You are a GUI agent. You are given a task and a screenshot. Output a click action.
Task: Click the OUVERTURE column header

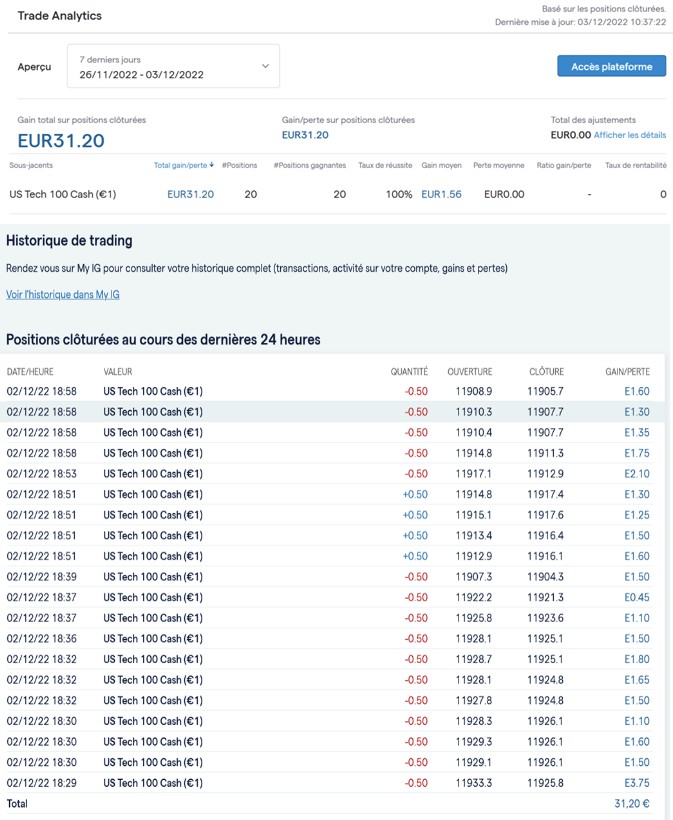[470, 372]
